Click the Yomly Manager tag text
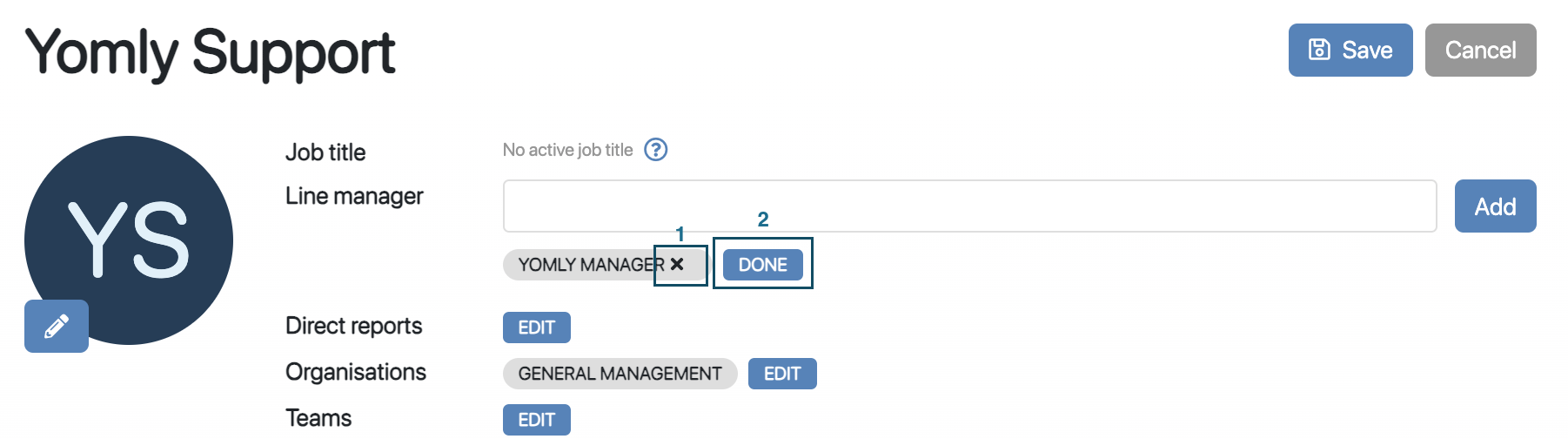 (590, 265)
